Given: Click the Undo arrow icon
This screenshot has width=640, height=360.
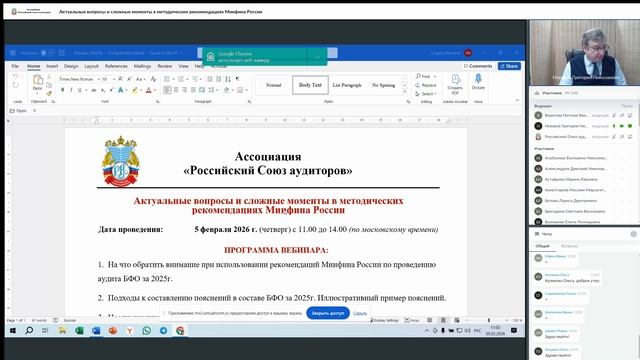Looking at the screenshot, I should (16, 77).
